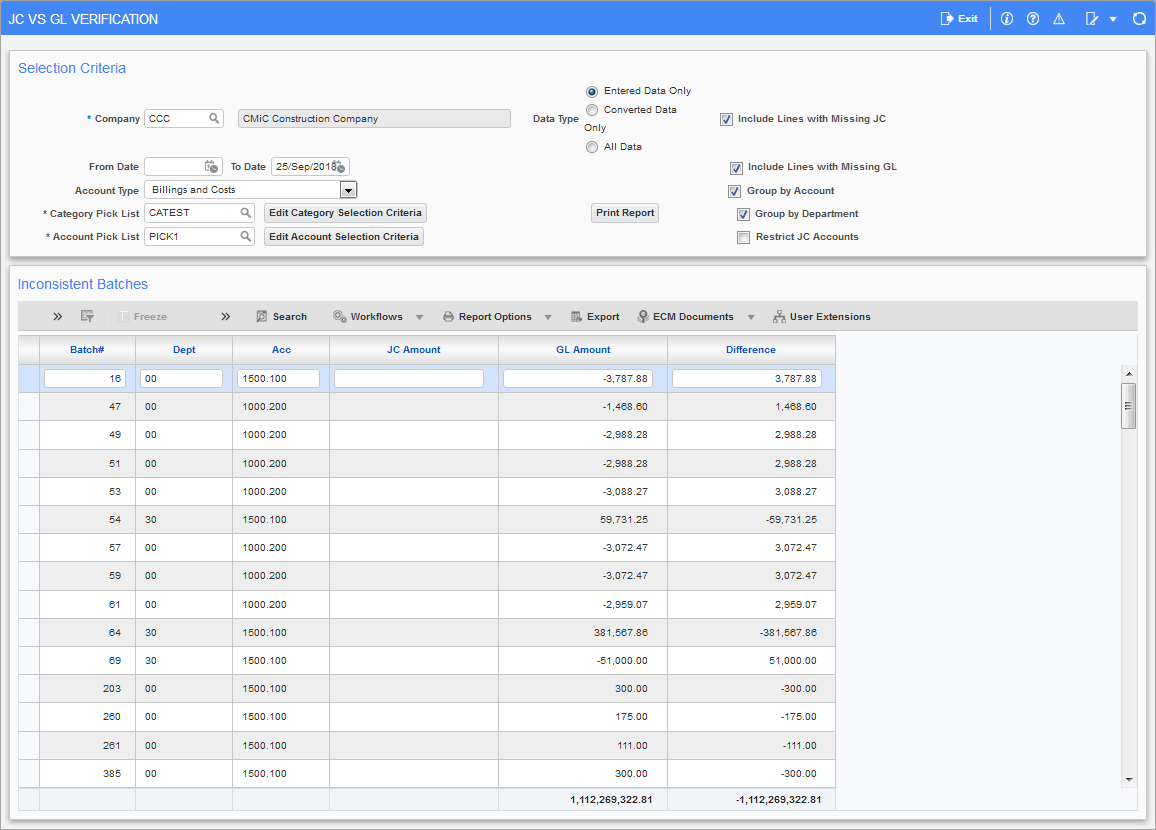The image size is (1156, 830).
Task: Sort by Difference column header
Action: click(751, 349)
